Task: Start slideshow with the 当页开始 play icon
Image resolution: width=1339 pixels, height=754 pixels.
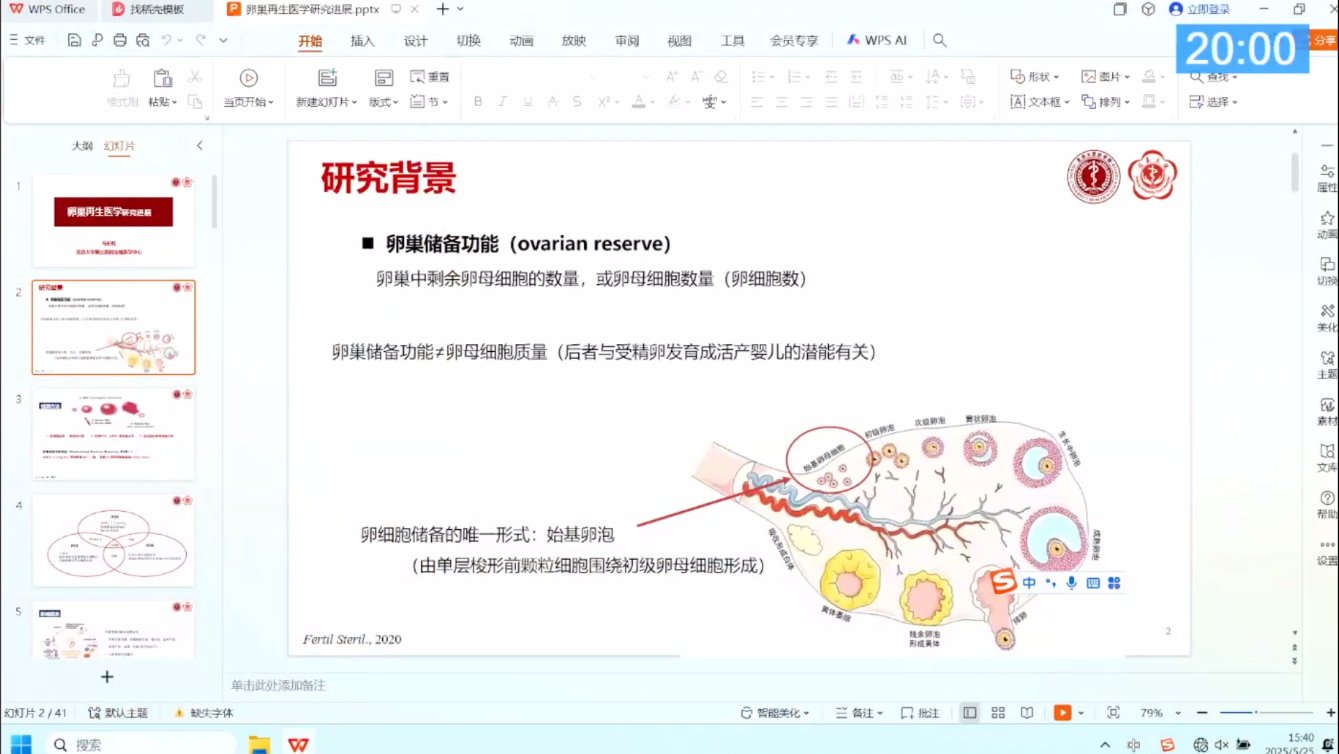Action: pyautogui.click(x=248, y=79)
